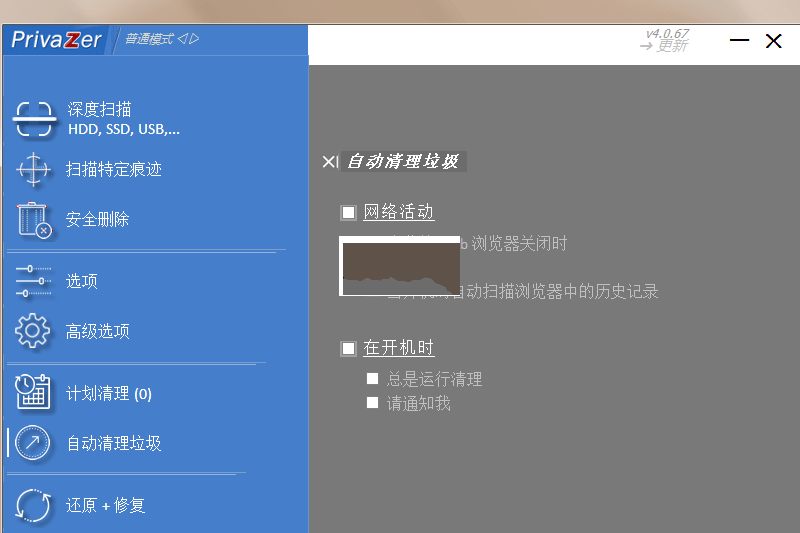Viewport: 800px width, 533px height.
Task: Click the 在开机时 underlined label
Action: point(398,348)
